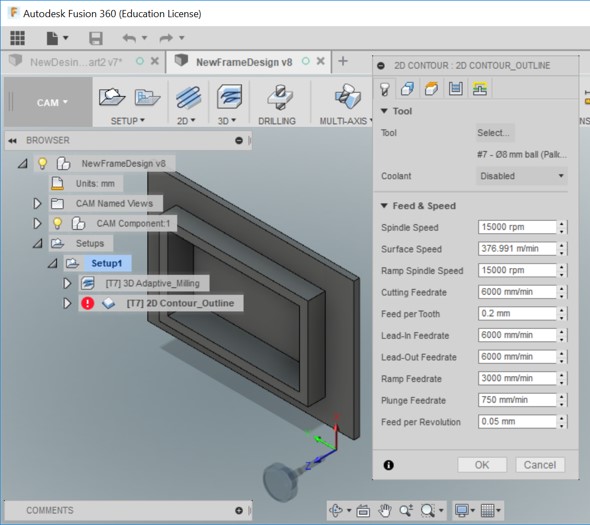590x525 pixels.
Task: Click the New Setup icon
Action: coord(111,97)
